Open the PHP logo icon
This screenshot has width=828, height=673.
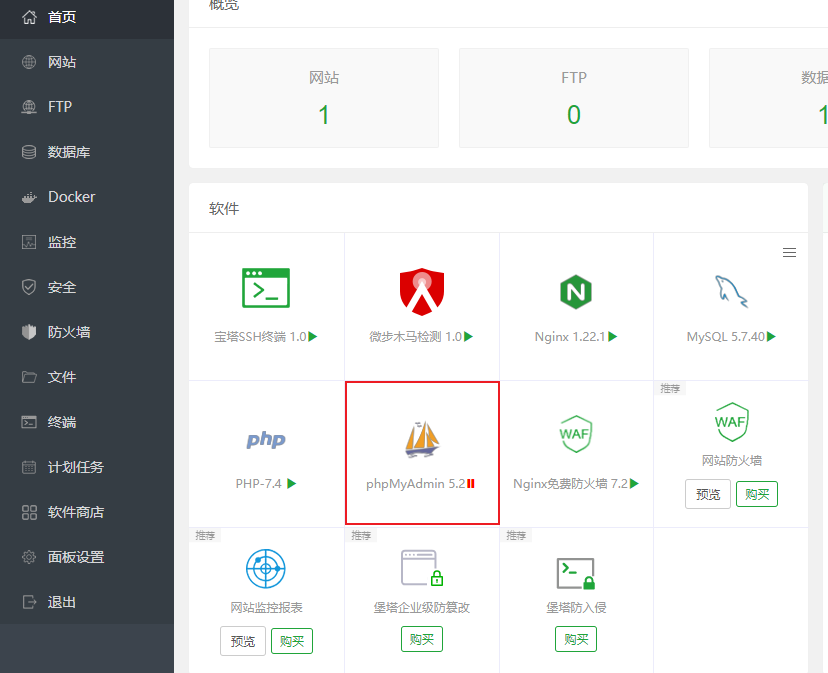pos(266,440)
